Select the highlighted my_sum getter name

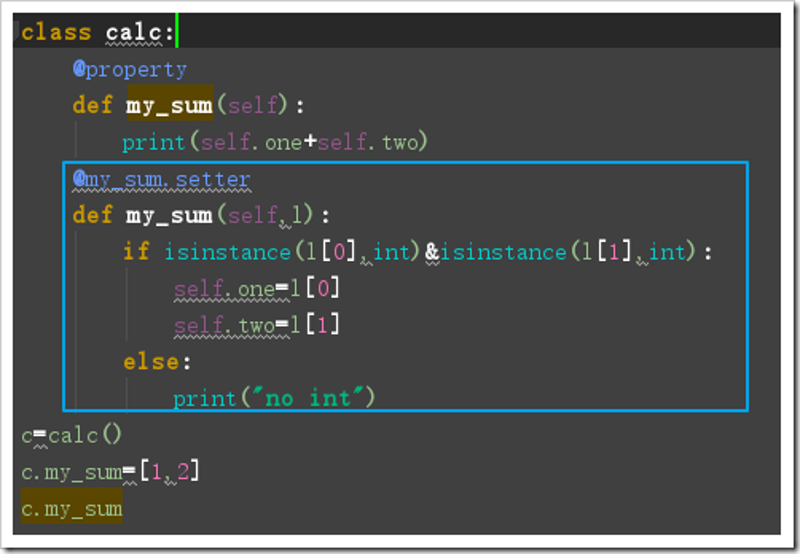click(169, 105)
